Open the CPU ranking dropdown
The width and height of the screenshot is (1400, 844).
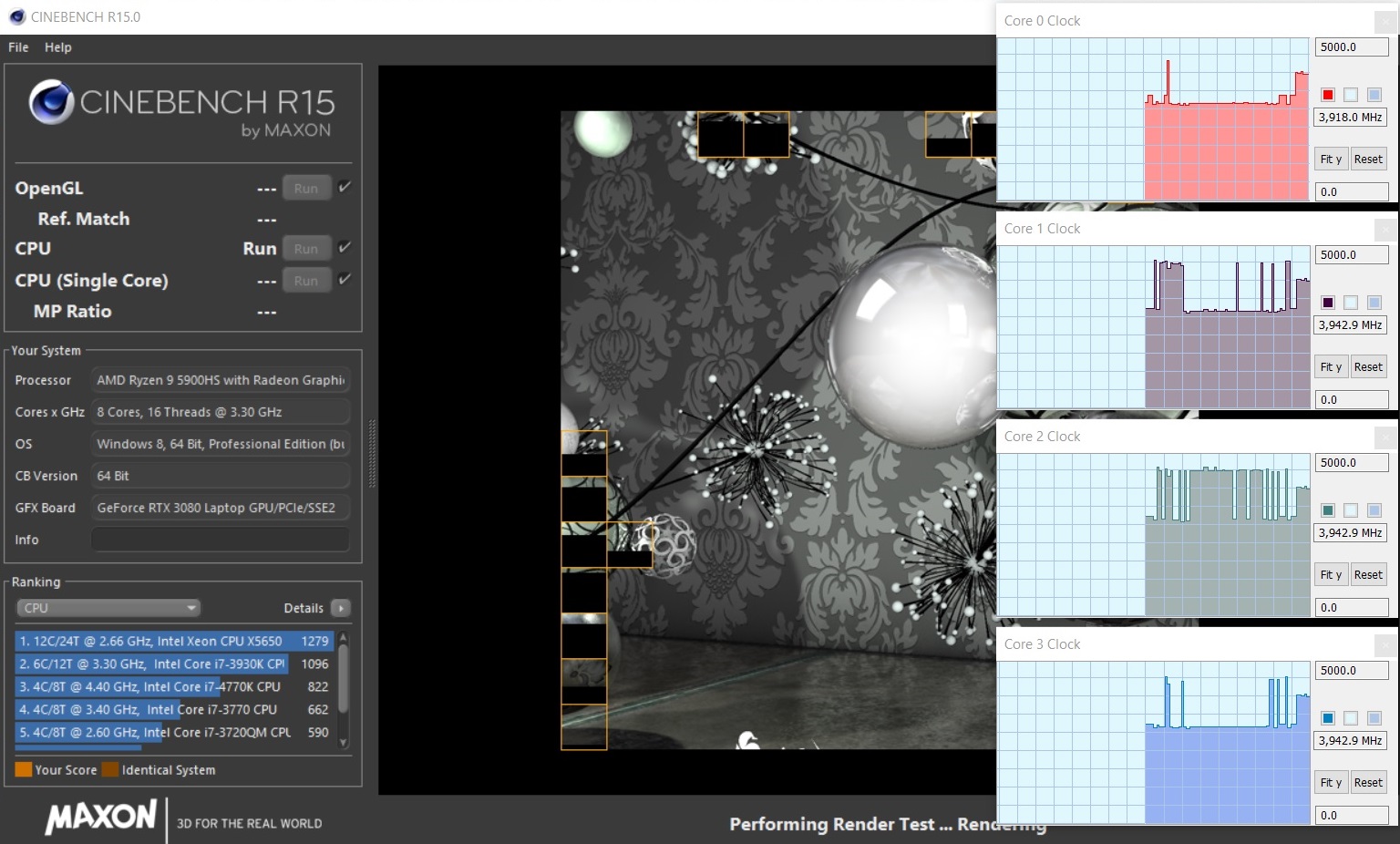(108, 608)
